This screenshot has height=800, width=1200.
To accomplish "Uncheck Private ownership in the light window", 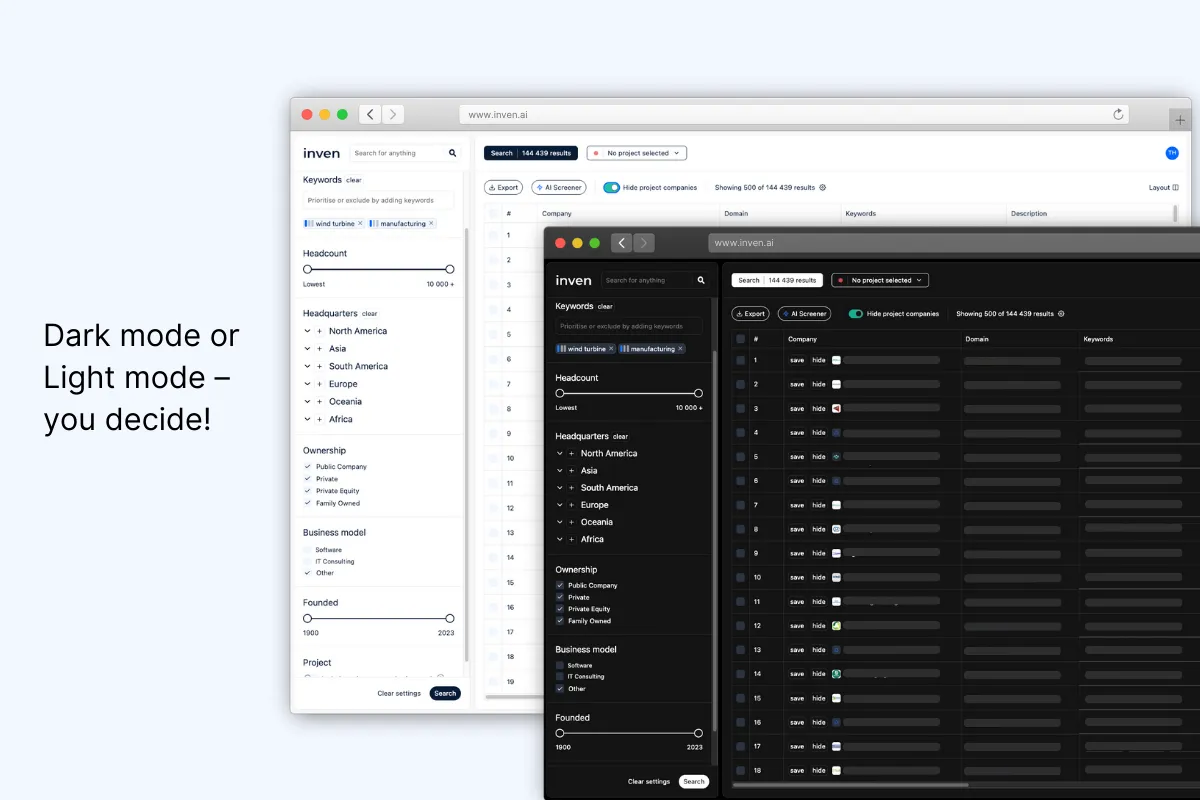I will coord(308,479).
